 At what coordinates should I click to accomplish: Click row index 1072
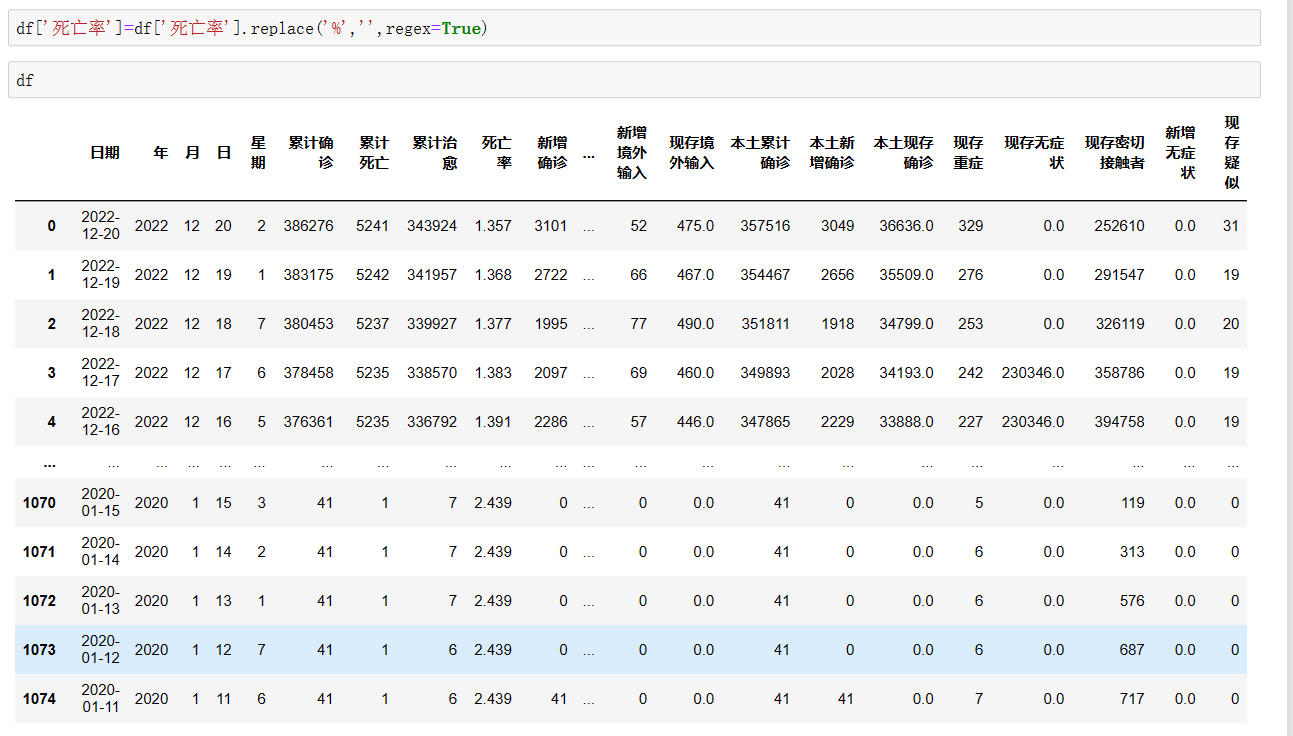point(40,601)
